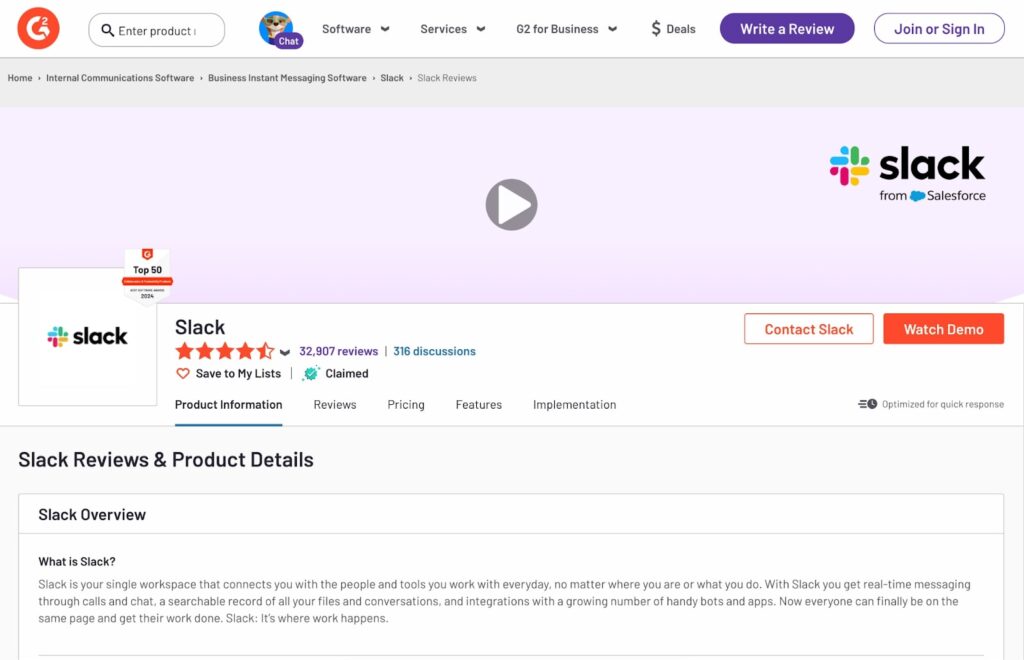Switch to the Implementation tab

point(574,405)
